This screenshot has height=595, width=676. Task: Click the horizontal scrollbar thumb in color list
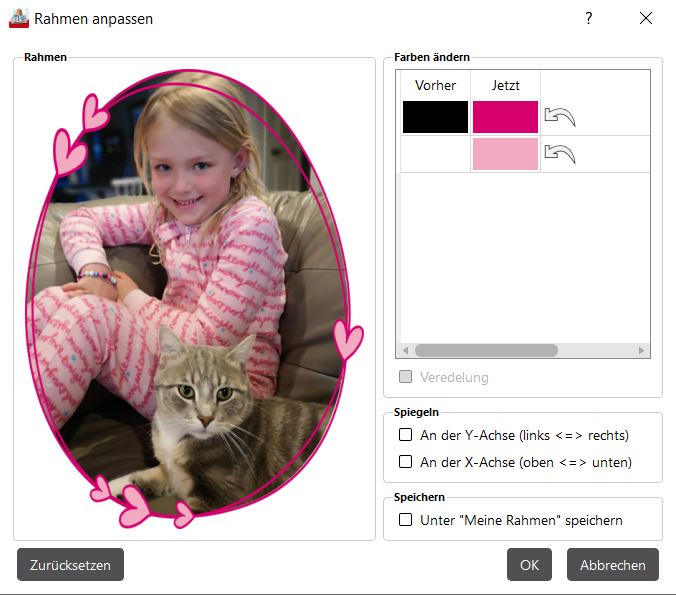point(486,351)
